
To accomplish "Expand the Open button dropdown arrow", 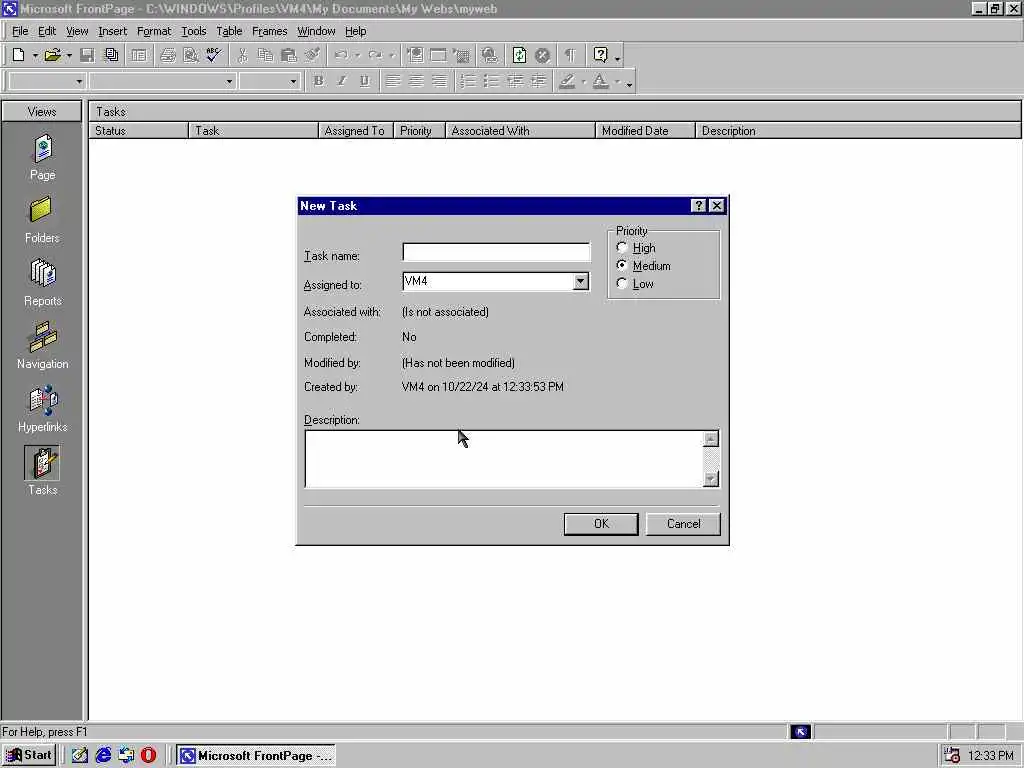I will click(69, 56).
